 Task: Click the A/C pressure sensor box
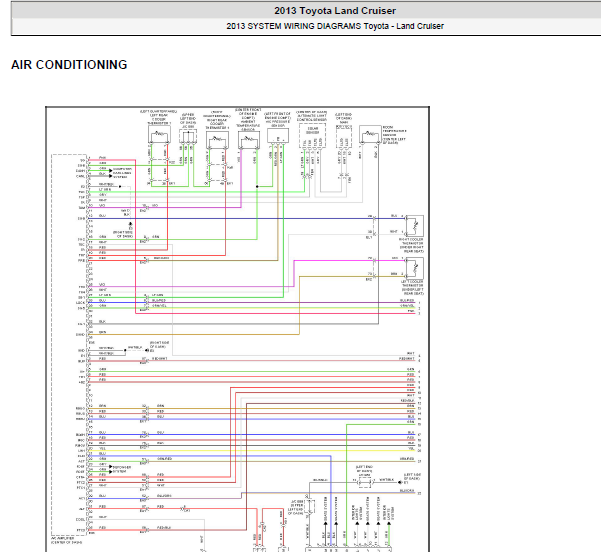pos(278,136)
